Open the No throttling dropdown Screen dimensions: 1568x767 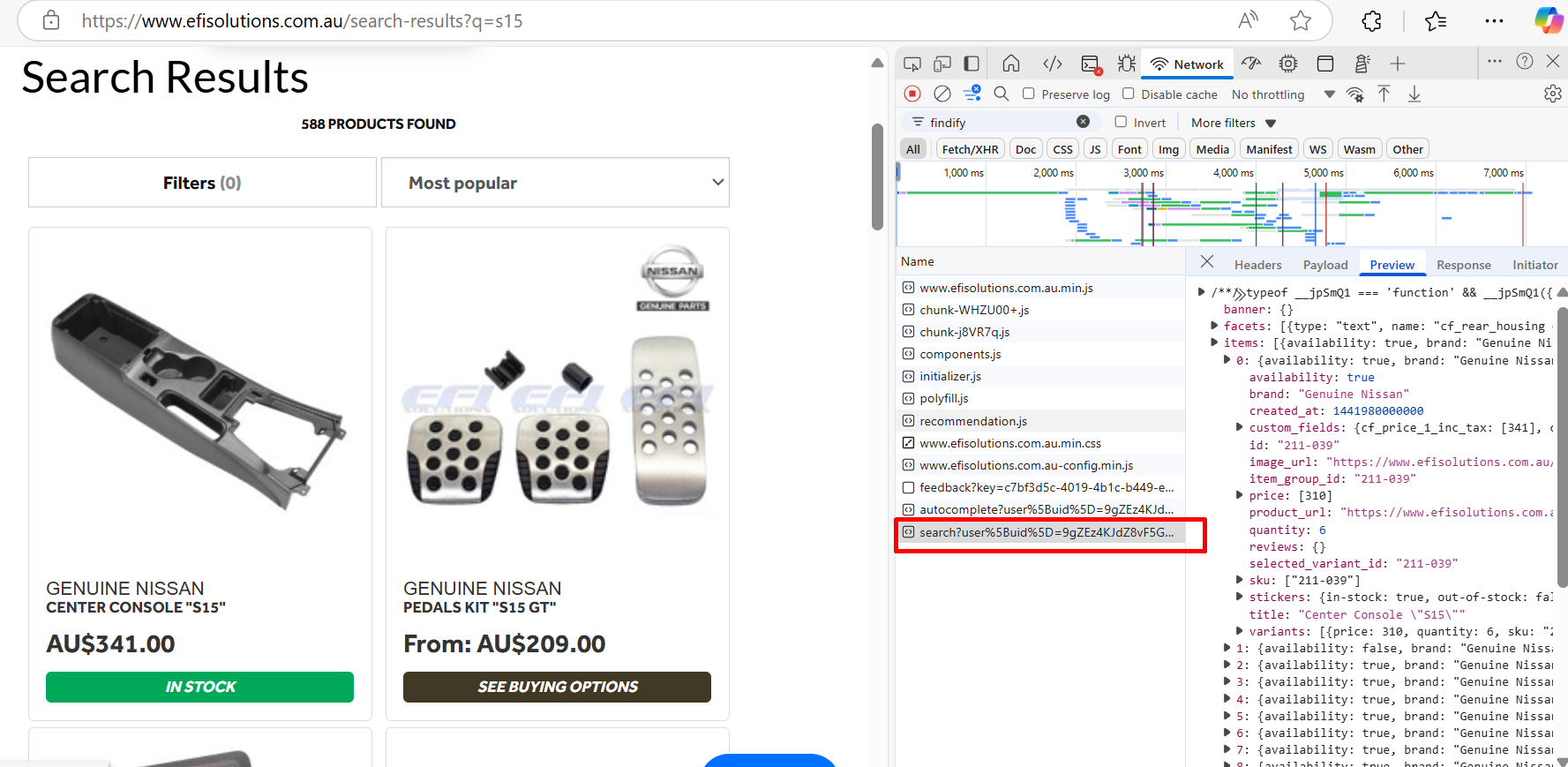1283,94
